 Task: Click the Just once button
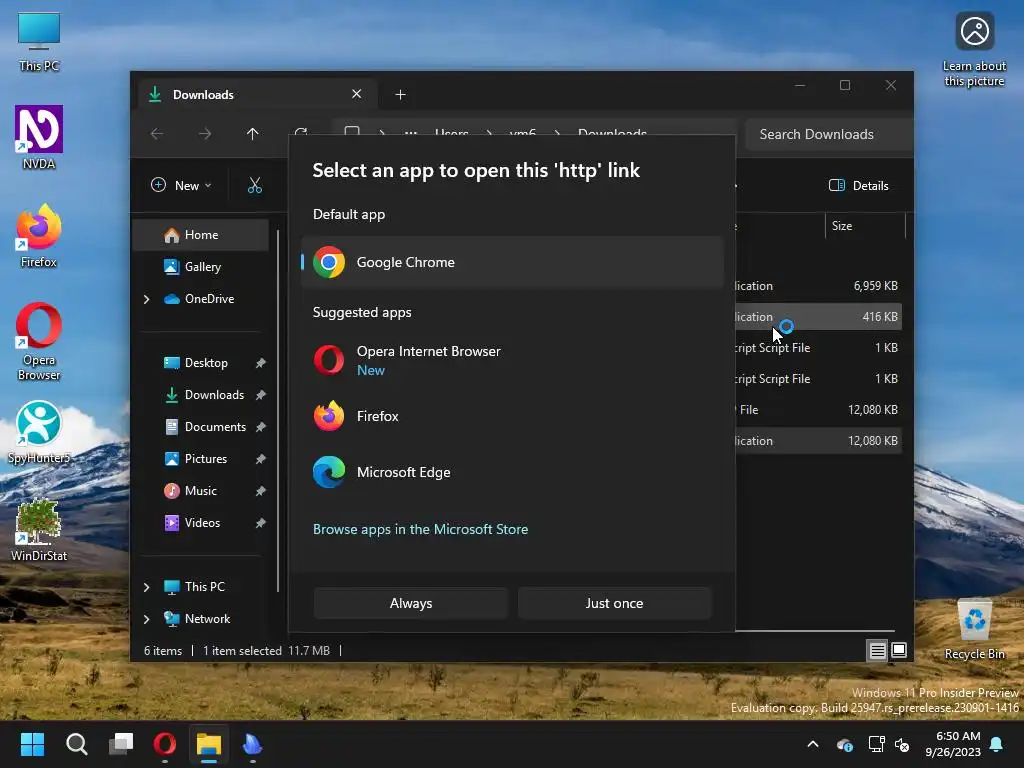pos(614,603)
